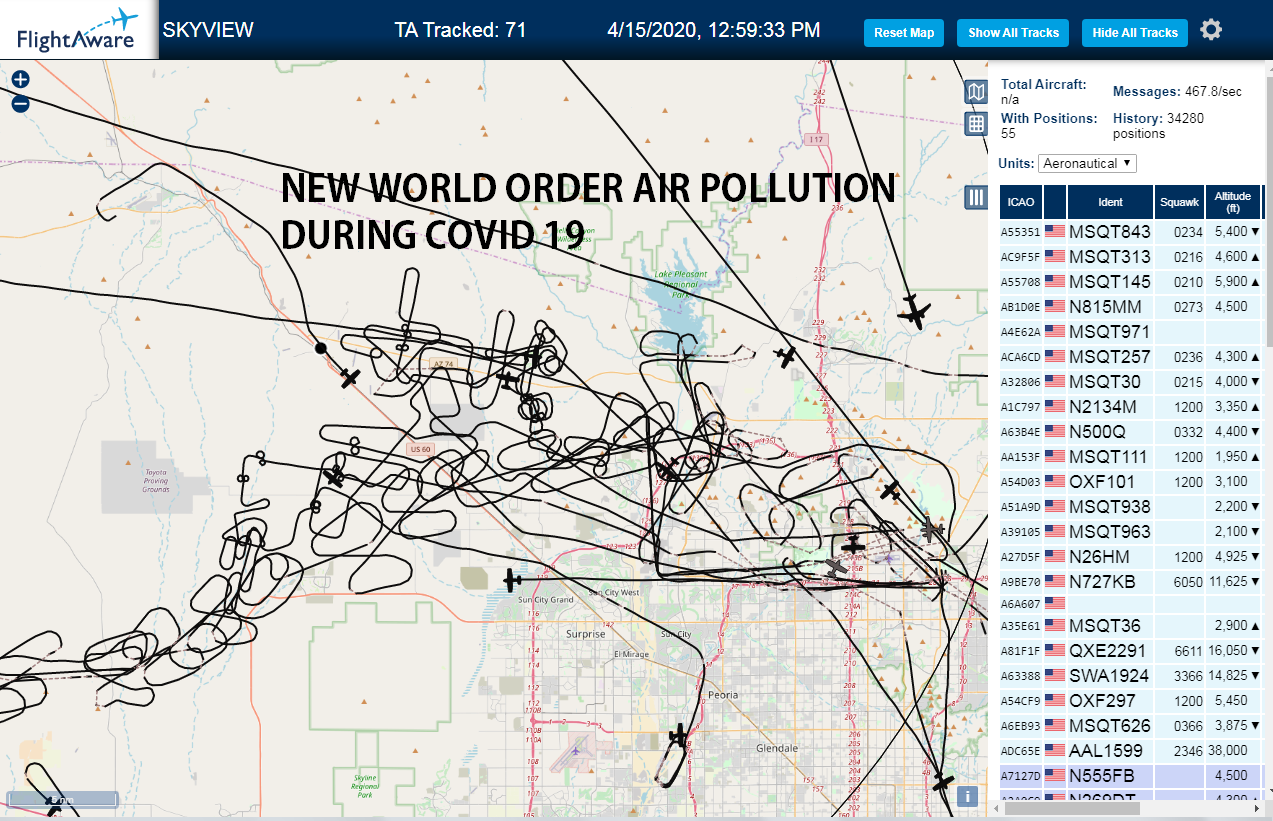Select the MSQT971 aircraft row
This screenshot has width=1273, height=821.
tap(1130, 332)
